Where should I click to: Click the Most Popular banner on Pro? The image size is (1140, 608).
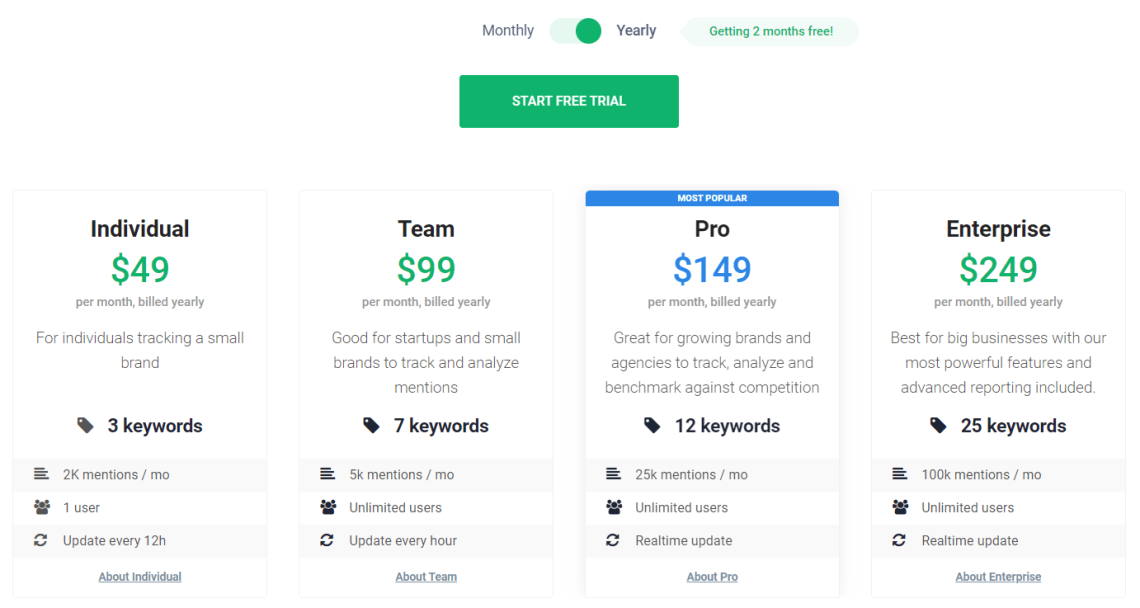712,198
